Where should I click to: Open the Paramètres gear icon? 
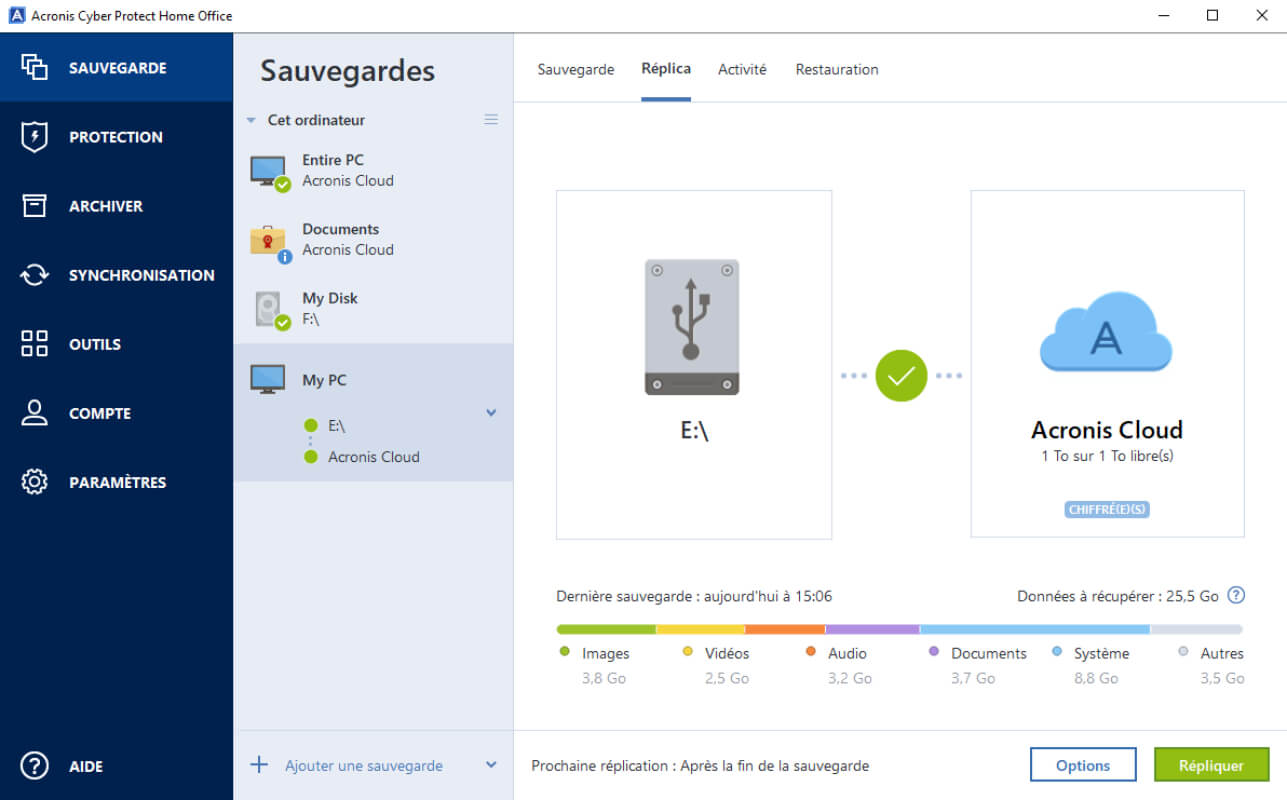pos(35,482)
